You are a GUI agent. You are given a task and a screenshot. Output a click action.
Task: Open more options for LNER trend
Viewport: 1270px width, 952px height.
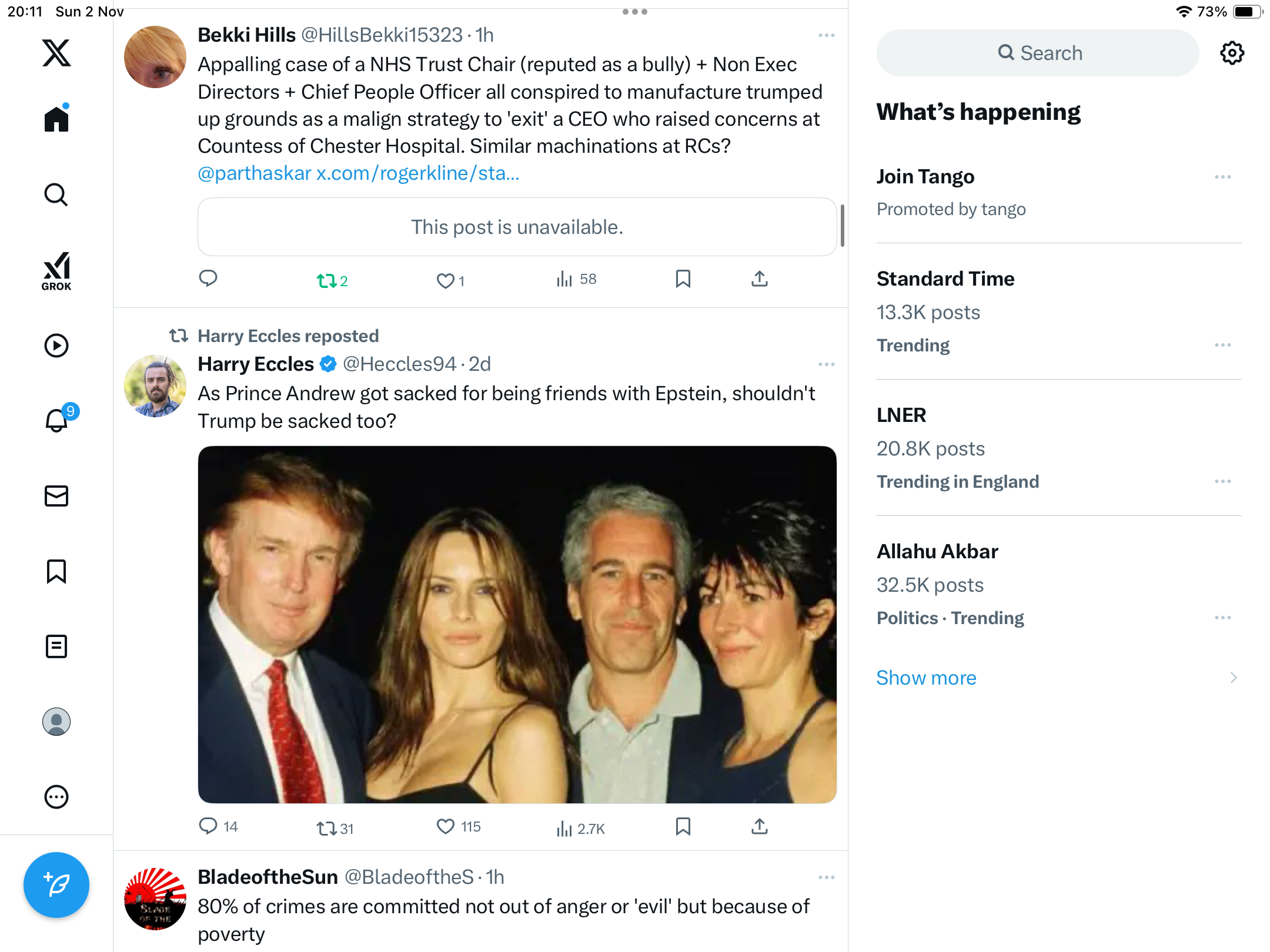1222,481
